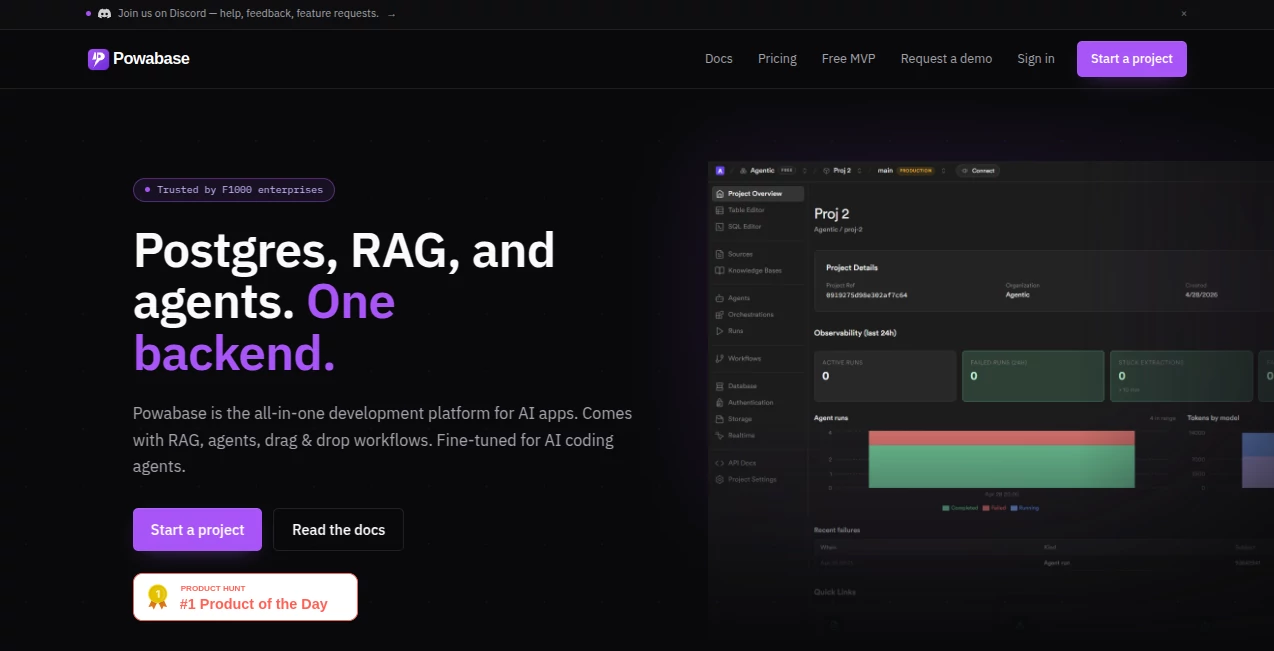Click the Product Hunt medal icon
The width and height of the screenshot is (1274, 651).
coord(158,597)
